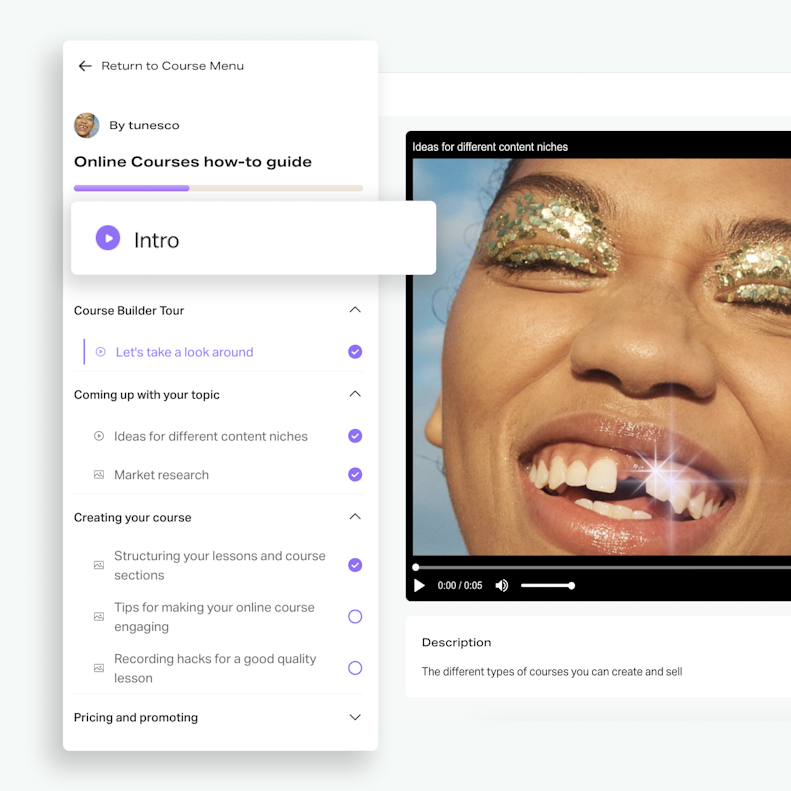
Task: Mark Tips for making course engaging complete
Action: coord(355,616)
